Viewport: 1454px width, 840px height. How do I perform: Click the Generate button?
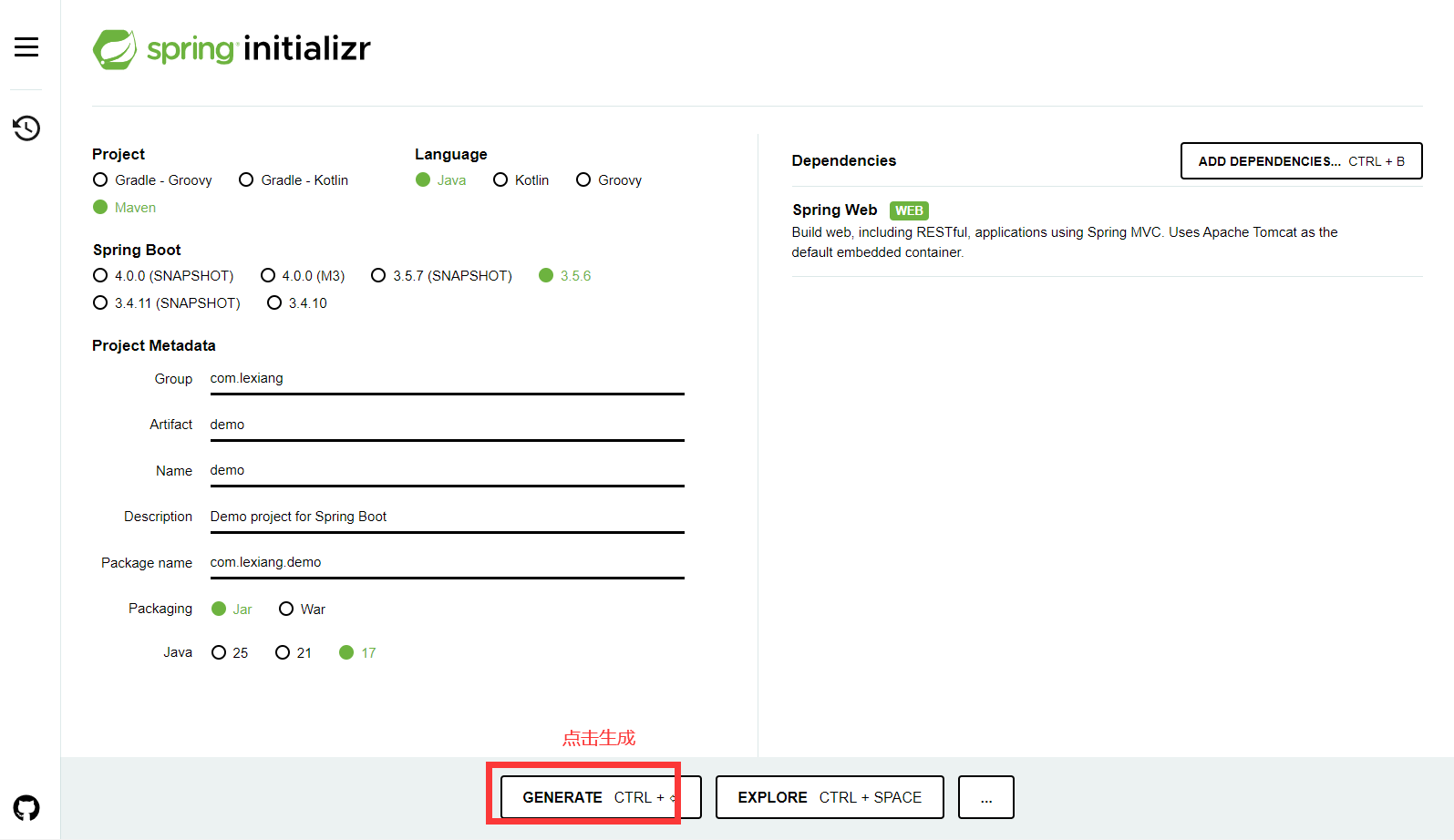coord(601,797)
